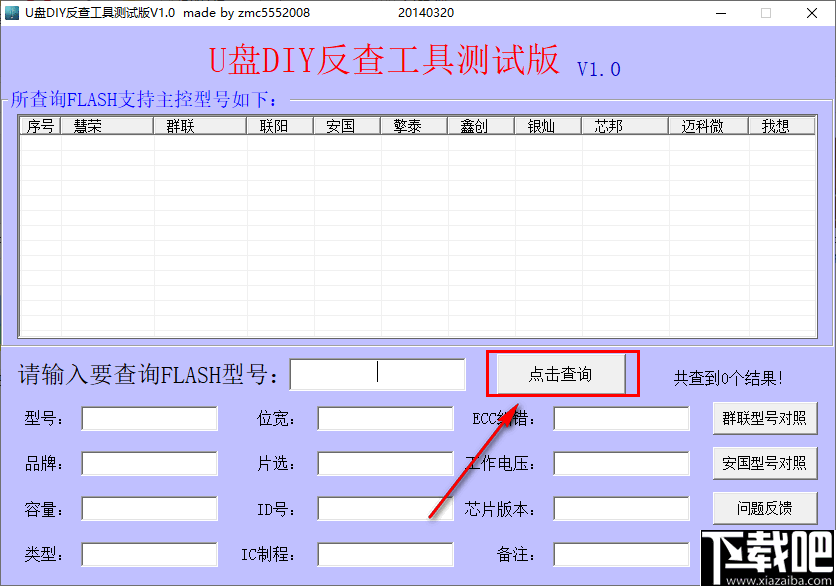This screenshot has width=836, height=586.
Task: Click the 品牌 brand field
Action: click(148, 463)
